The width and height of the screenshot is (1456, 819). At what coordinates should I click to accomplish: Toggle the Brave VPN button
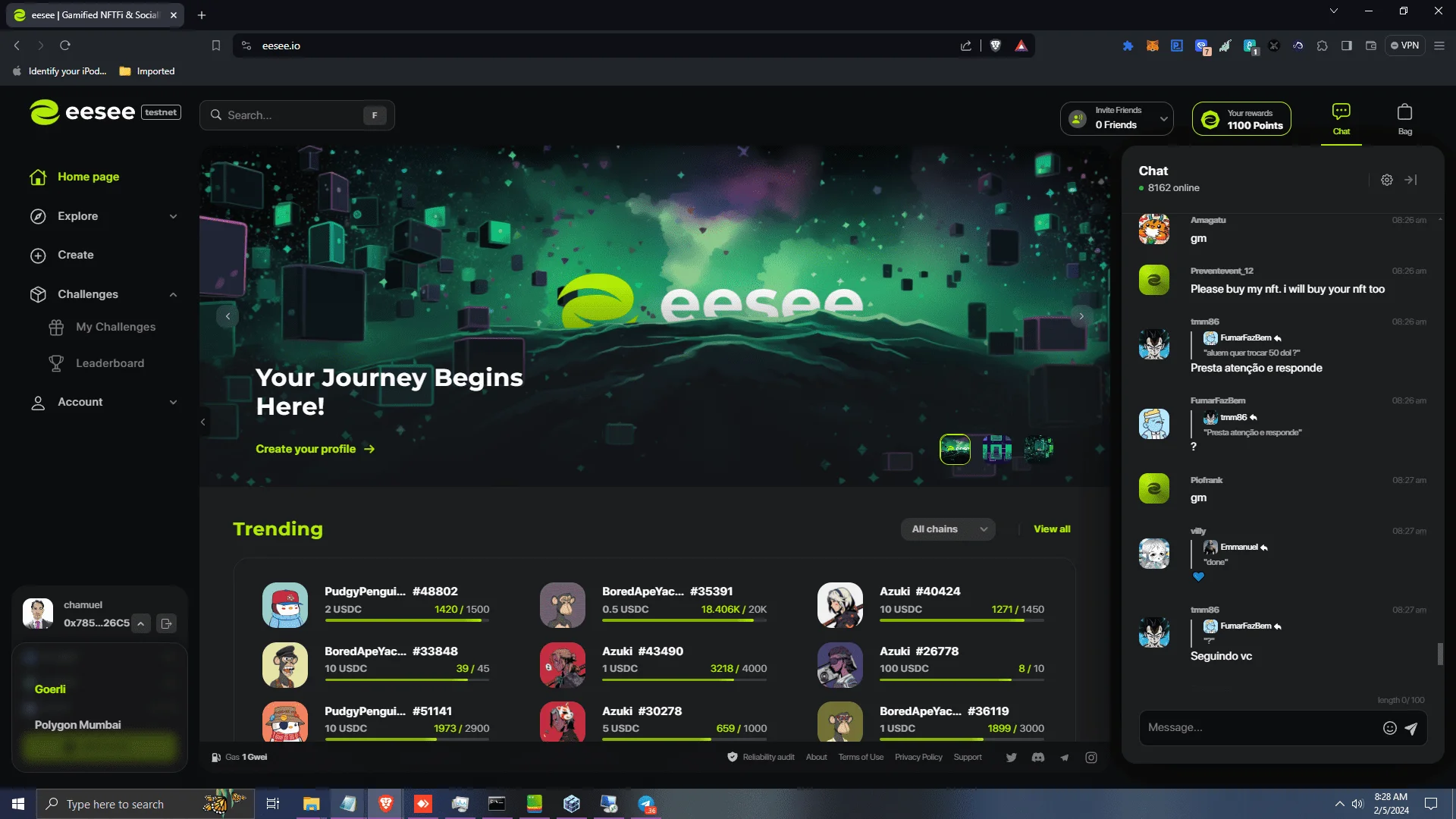(1404, 45)
